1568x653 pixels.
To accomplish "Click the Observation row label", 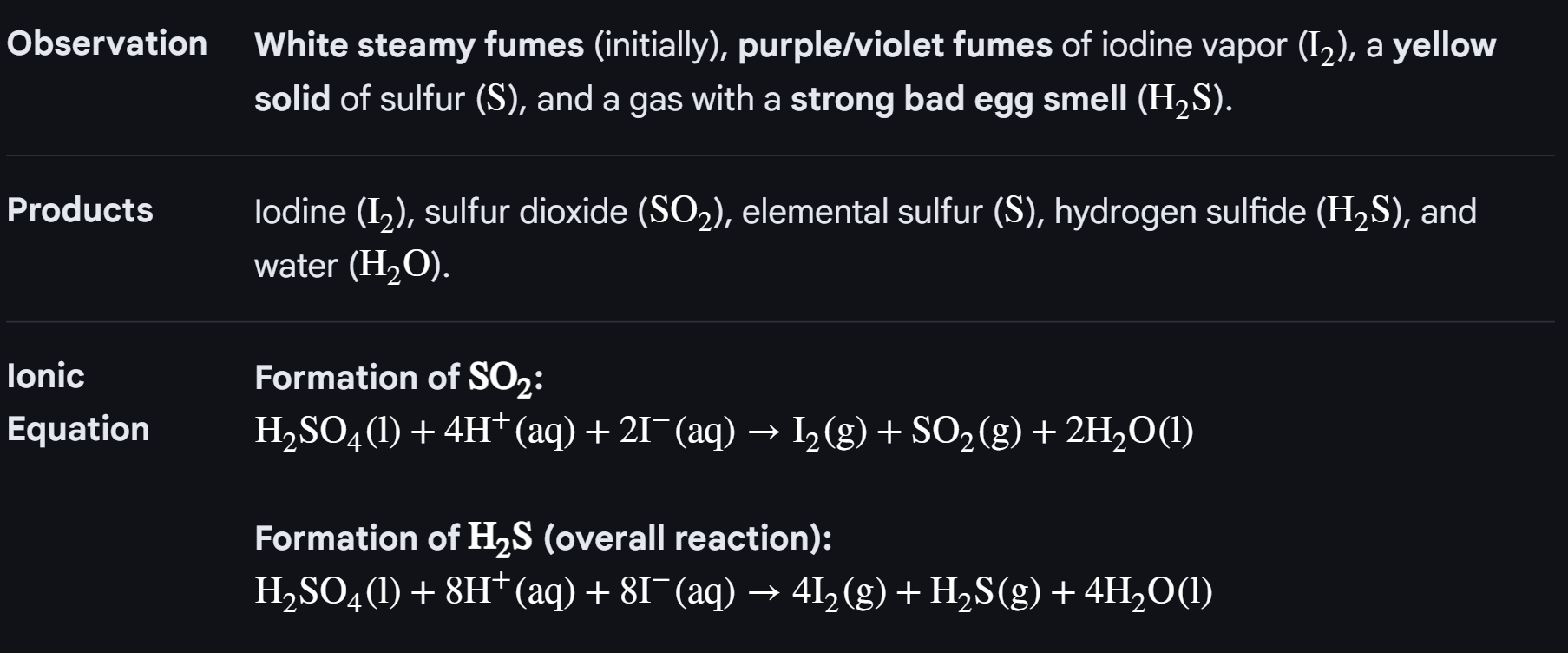I will (x=107, y=44).
